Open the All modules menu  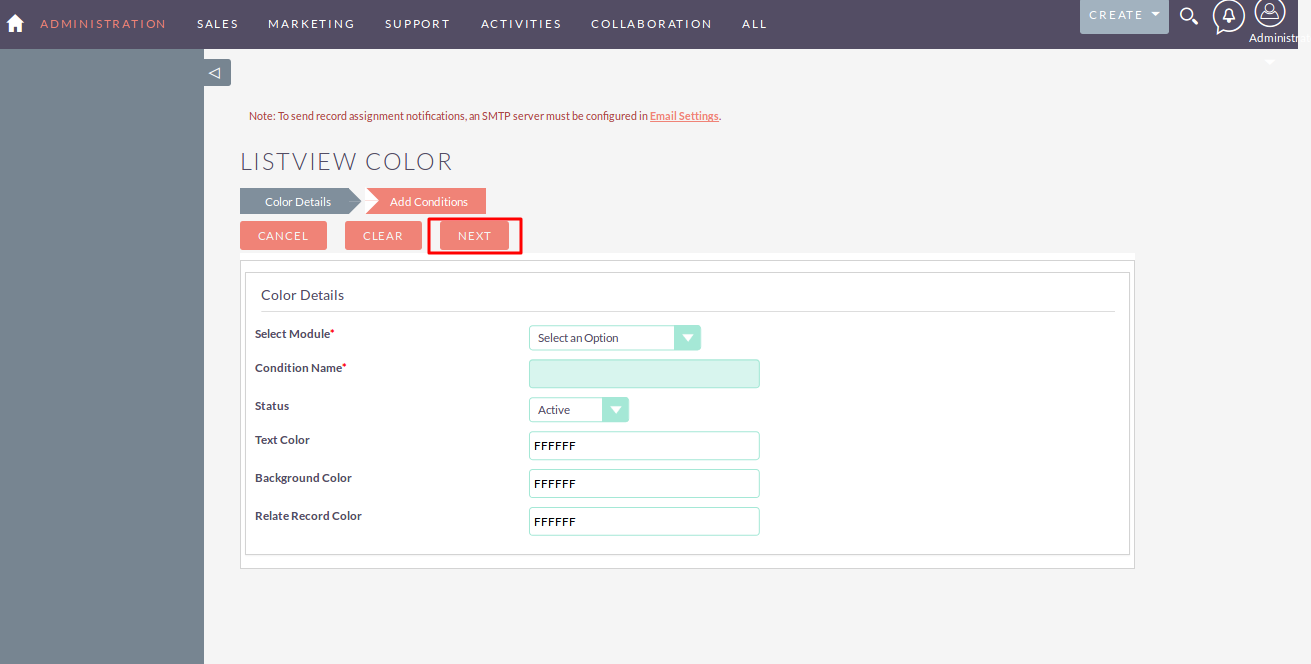[x=754, y=24]
